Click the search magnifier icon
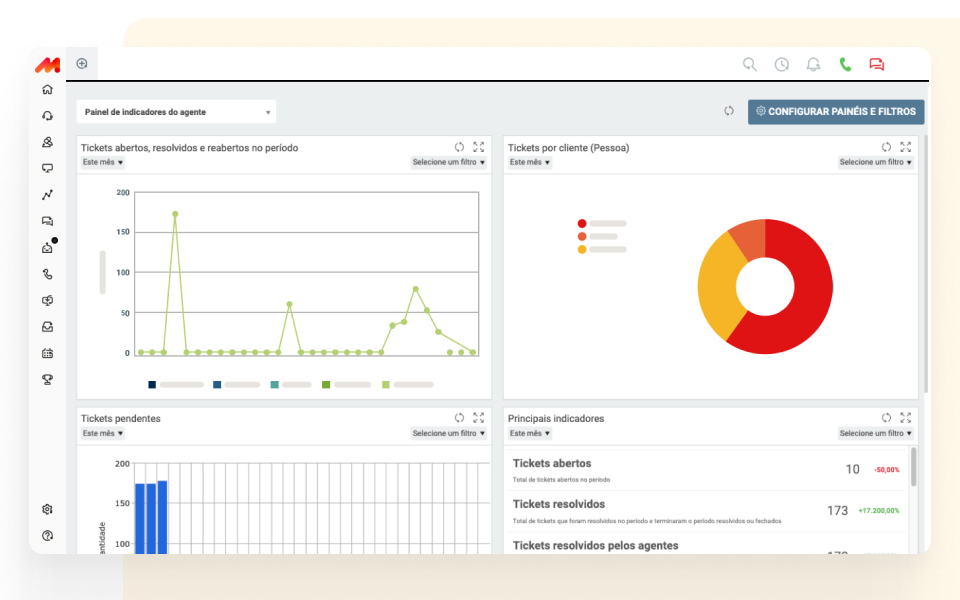 749,64
